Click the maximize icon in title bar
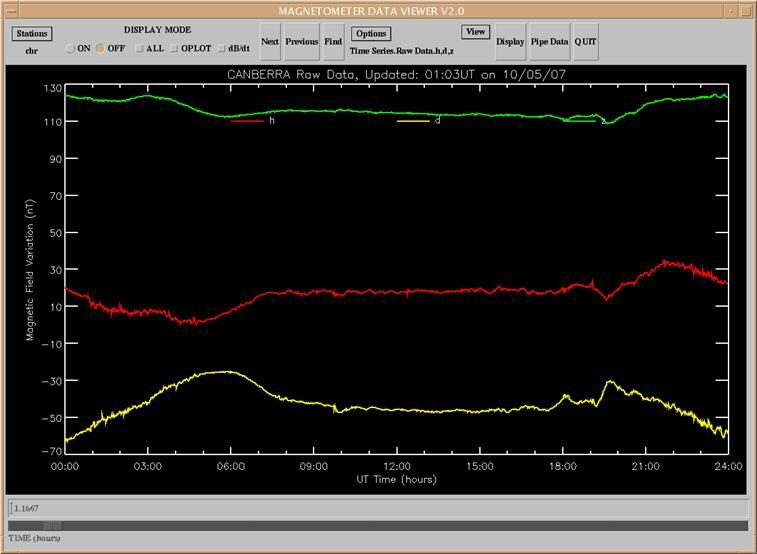The height and width of the screenshot is (554, 757). (x=746, y=10)
